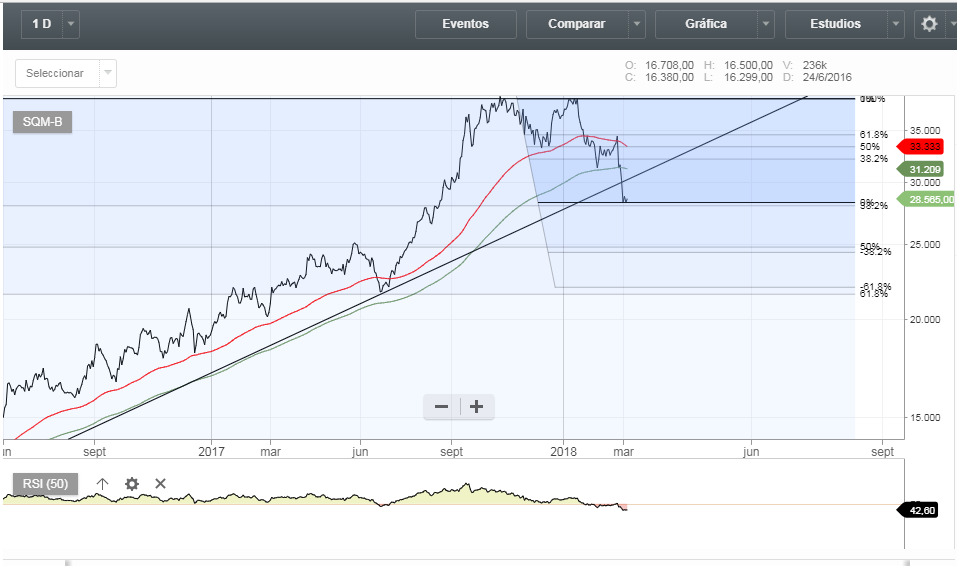Viewport: 957px width, 566px height.
Task: Click the black 42,60 RSI value marker
Action: pyautogui.click(x=919, y=510)
